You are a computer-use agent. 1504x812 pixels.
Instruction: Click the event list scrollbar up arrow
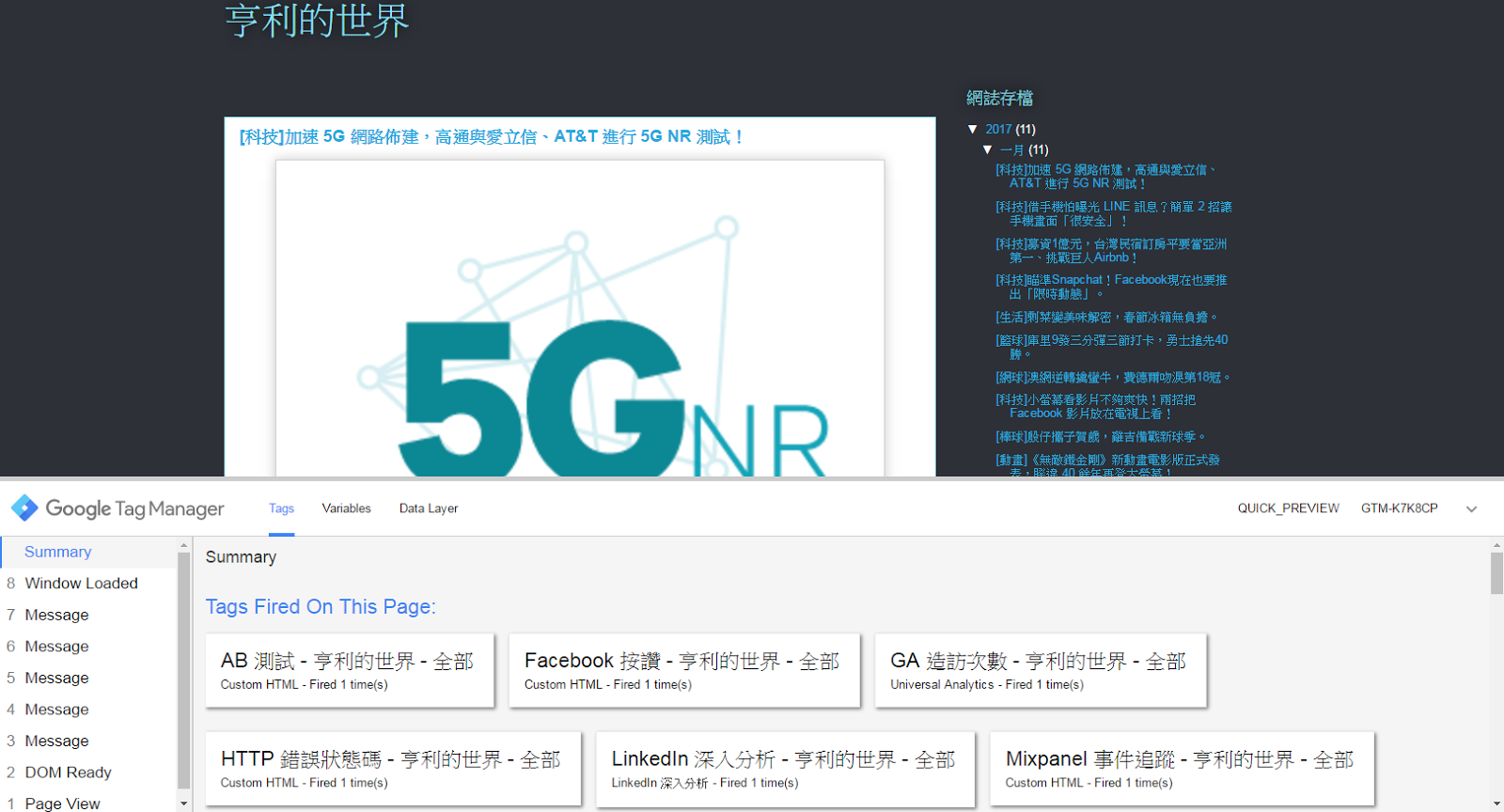(183, 545)
